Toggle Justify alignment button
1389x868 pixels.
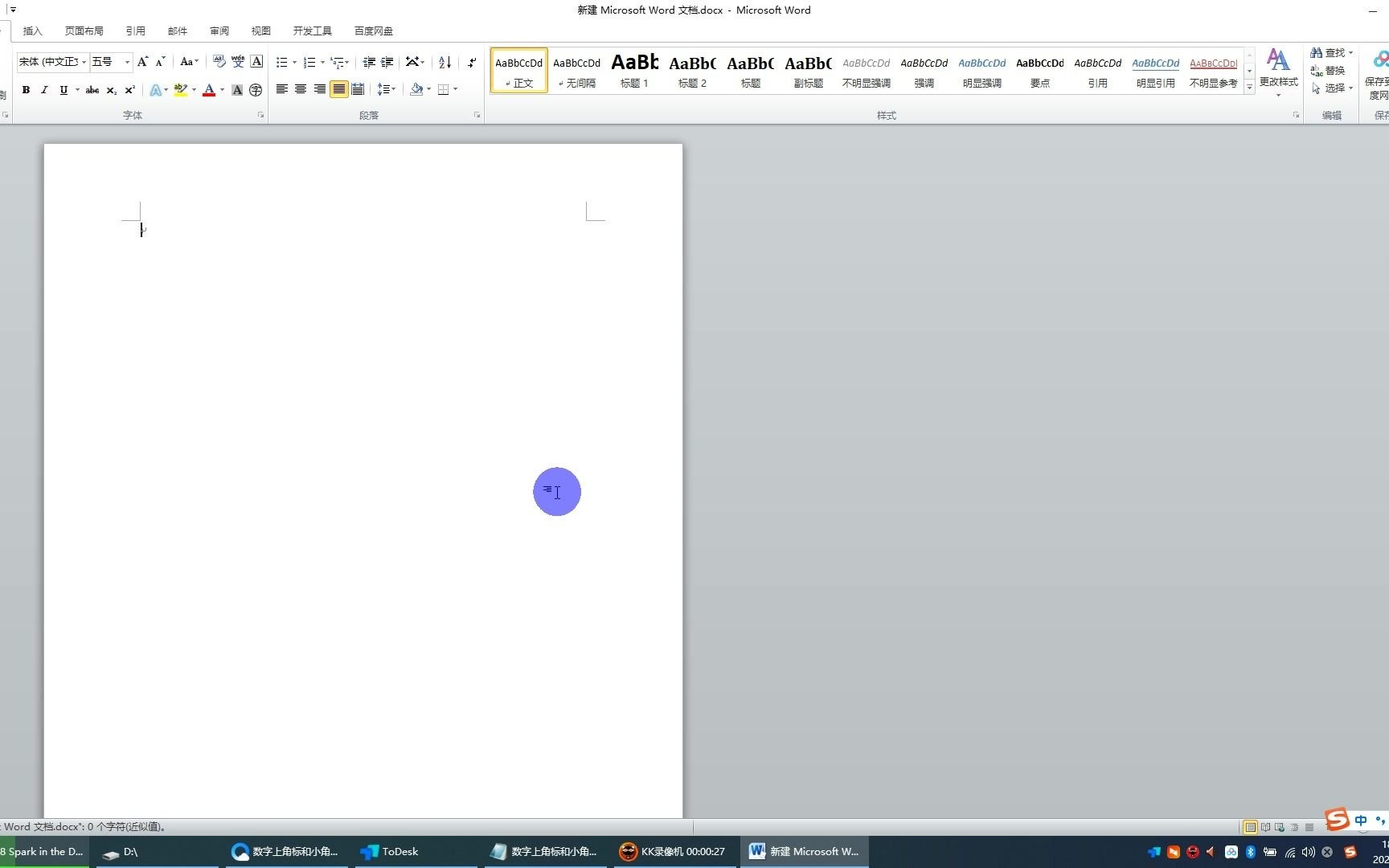coord(339,89)
